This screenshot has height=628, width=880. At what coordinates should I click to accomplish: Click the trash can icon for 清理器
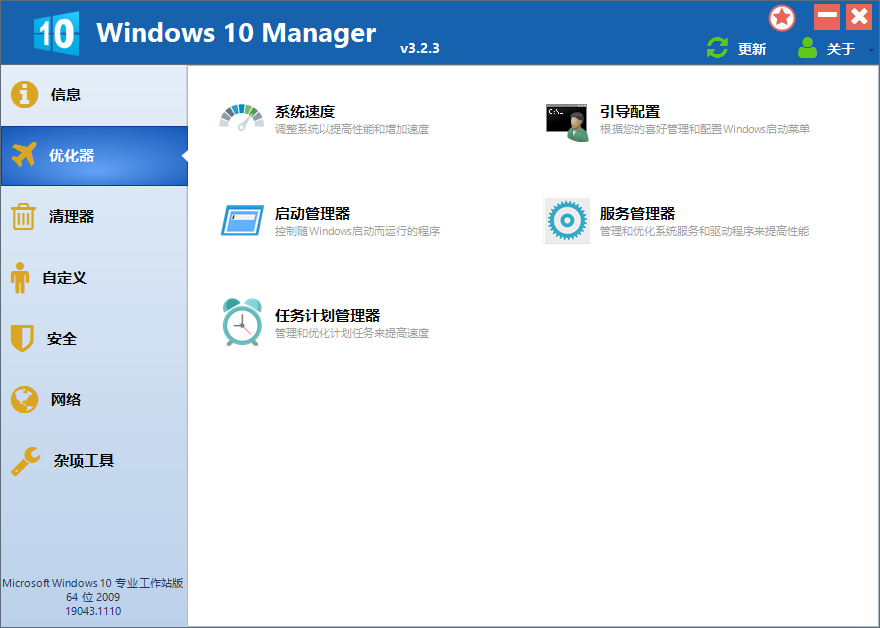(23, 217)
